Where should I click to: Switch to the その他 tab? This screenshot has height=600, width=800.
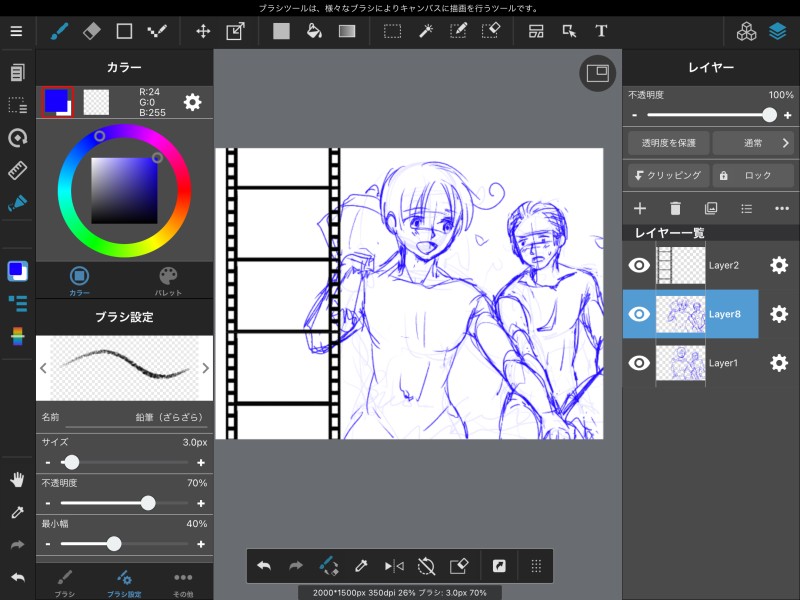click(183, 584)
